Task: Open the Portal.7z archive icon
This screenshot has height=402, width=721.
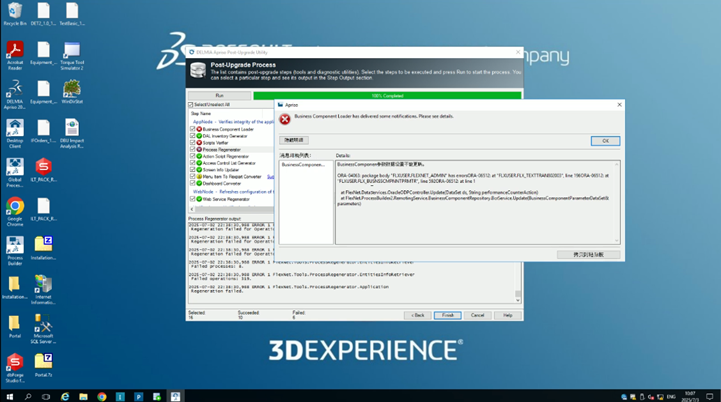Action: 43,366
